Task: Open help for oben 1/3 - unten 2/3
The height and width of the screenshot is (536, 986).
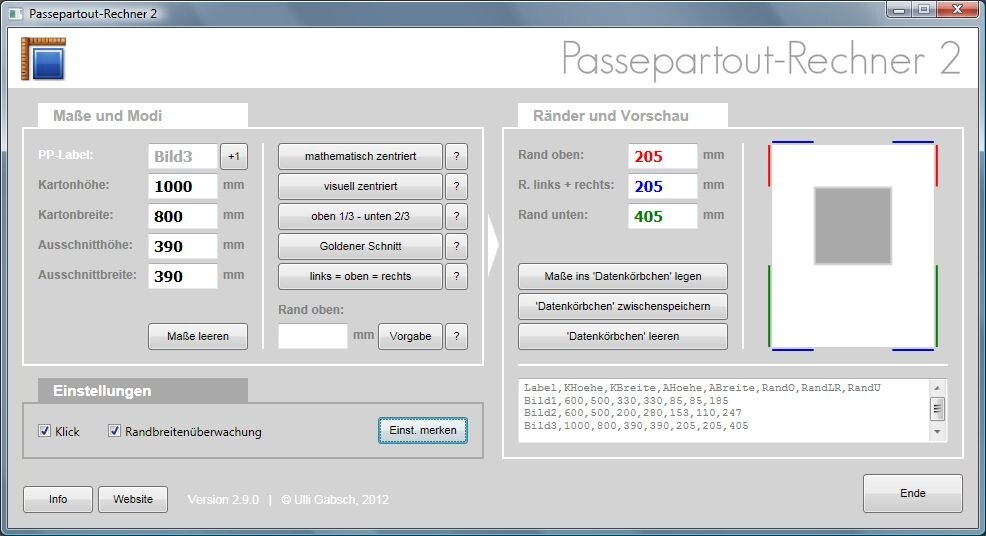Action: (457, 216)
